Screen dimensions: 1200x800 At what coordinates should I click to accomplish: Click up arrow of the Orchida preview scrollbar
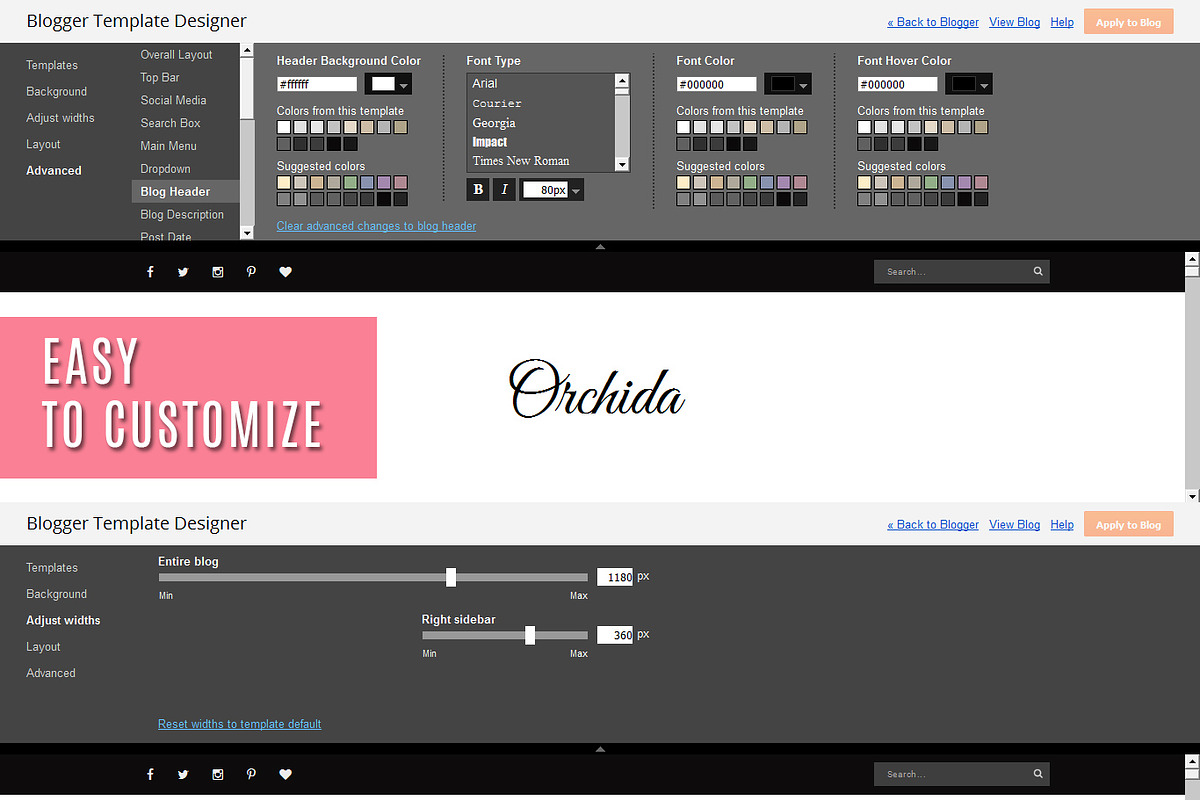pyautogui.click(x=1192, y=259)
